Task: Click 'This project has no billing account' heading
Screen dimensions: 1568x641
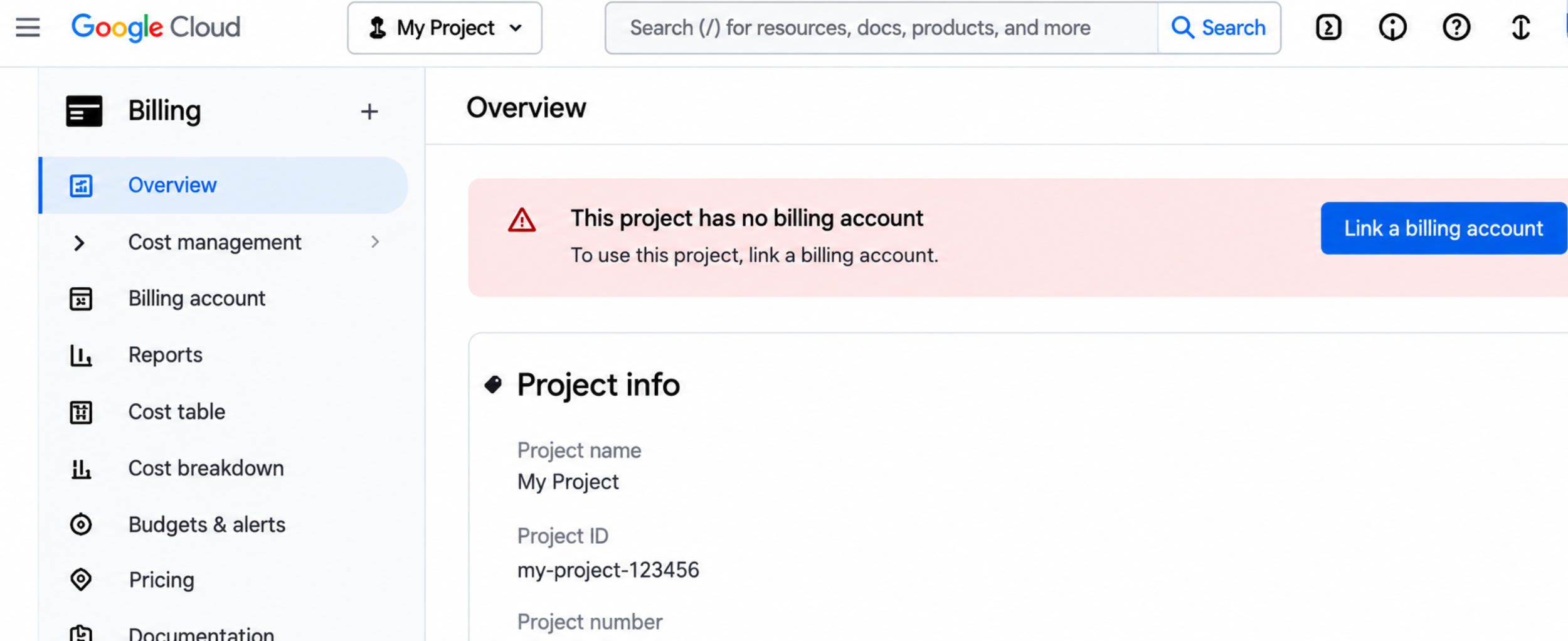Action: pos(747,218)
